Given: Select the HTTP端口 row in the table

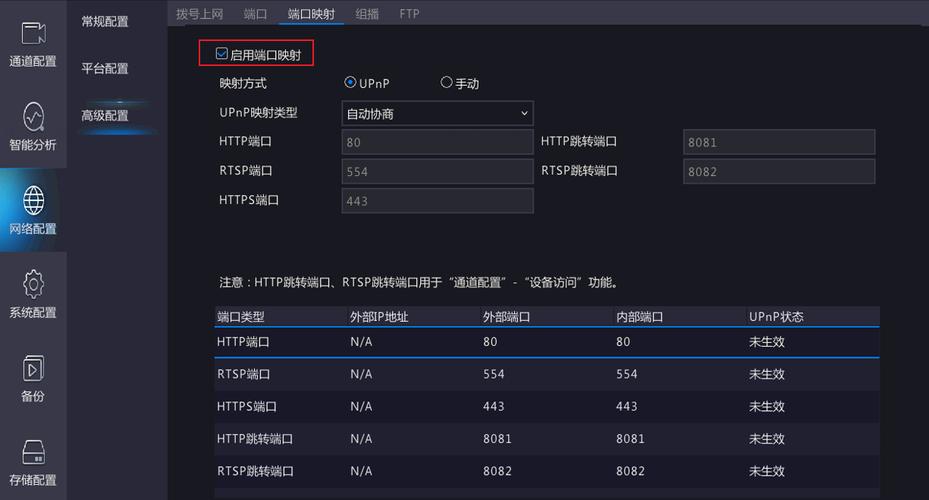Looking at the screenshot, I should tap(546, 342).
